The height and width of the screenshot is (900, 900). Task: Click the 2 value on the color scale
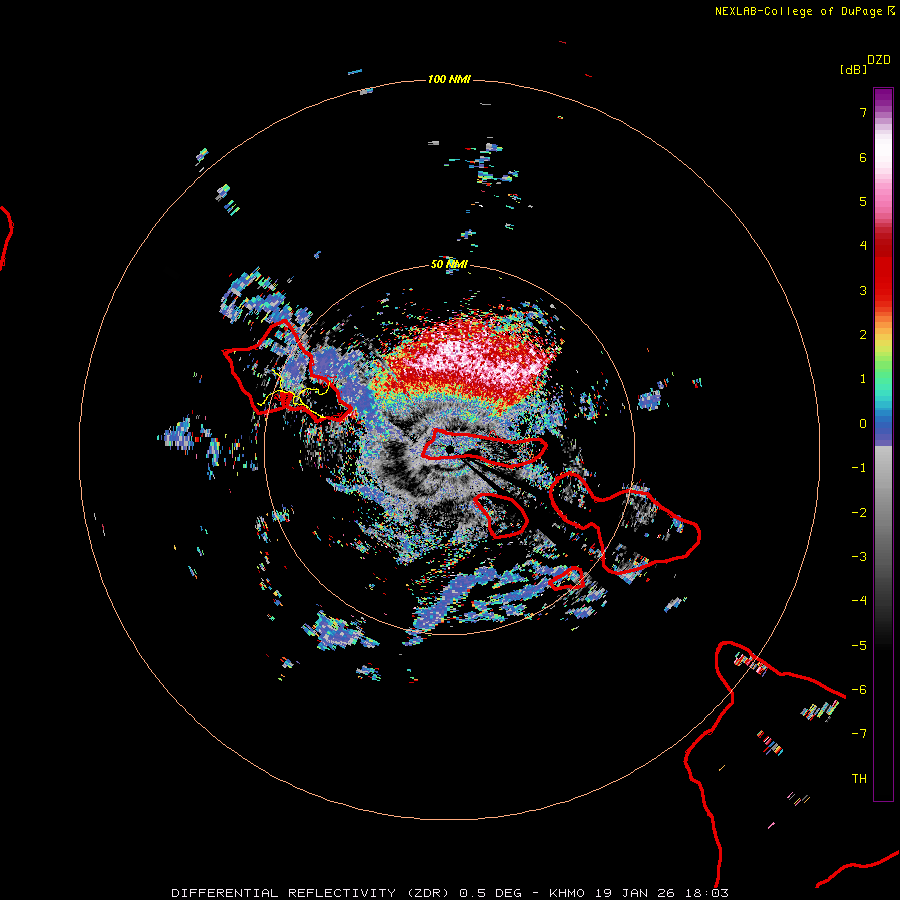coord(863,335)
